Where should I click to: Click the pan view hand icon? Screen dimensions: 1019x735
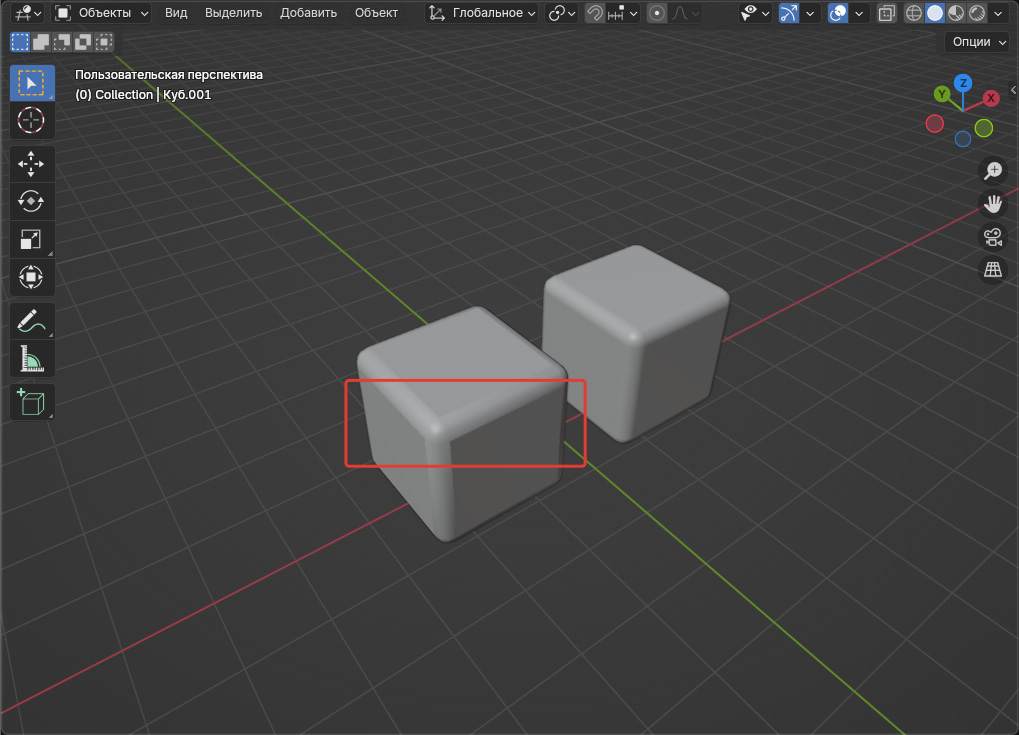[x=992, y=204]
